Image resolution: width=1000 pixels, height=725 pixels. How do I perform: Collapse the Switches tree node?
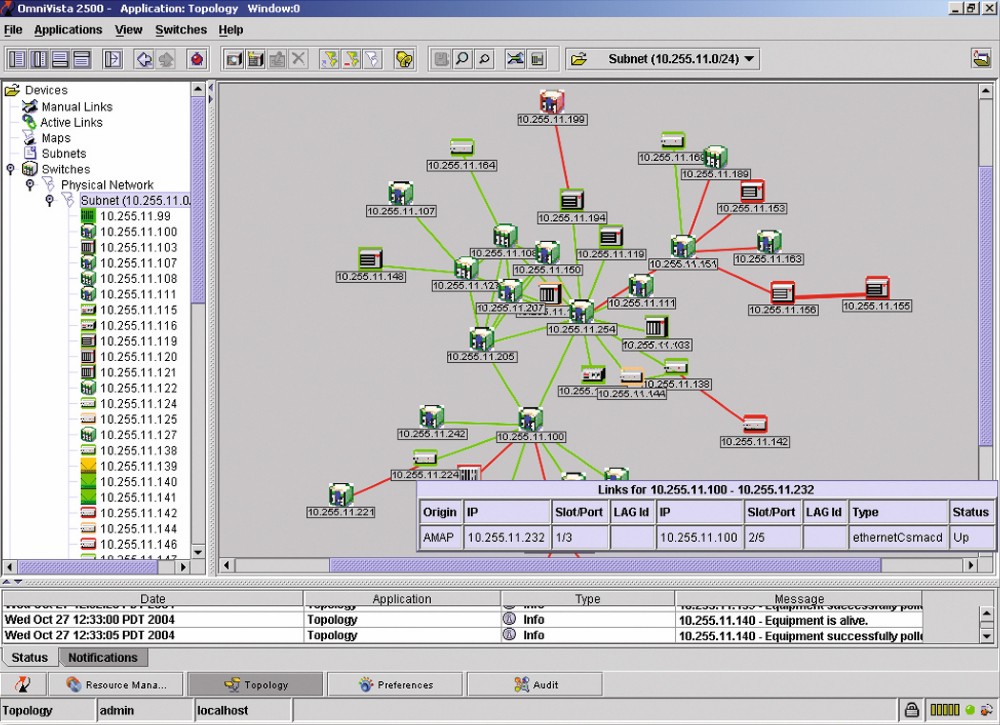point(10,169)
